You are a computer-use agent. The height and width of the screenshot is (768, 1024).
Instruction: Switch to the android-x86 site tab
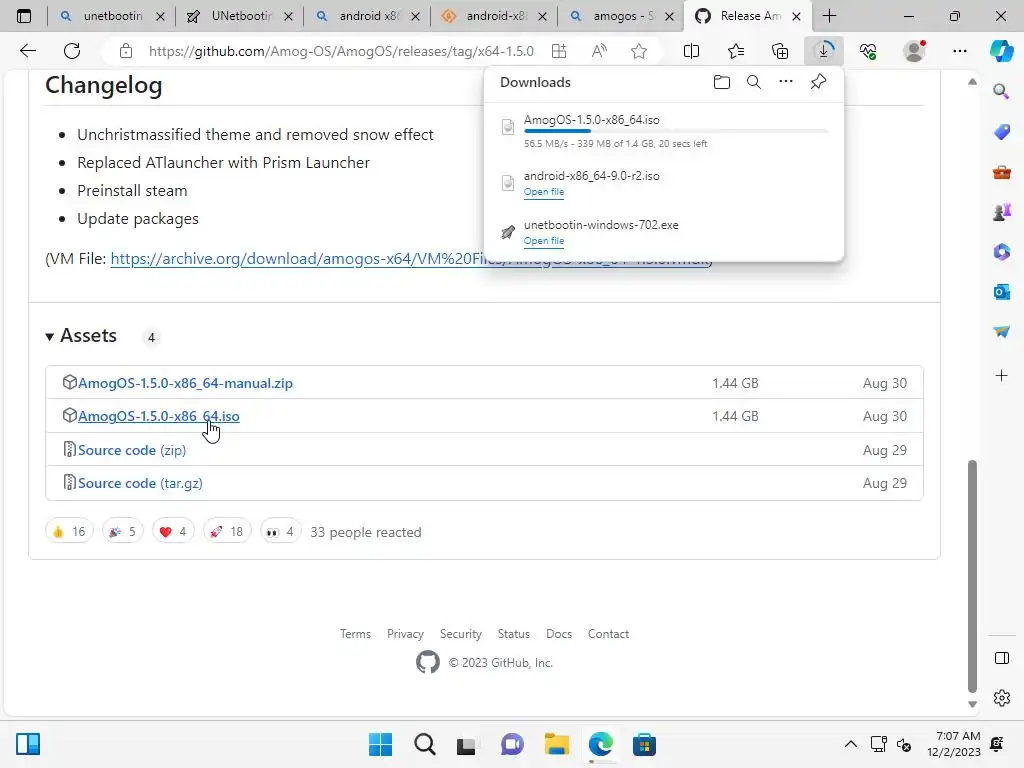pos(495,16)
